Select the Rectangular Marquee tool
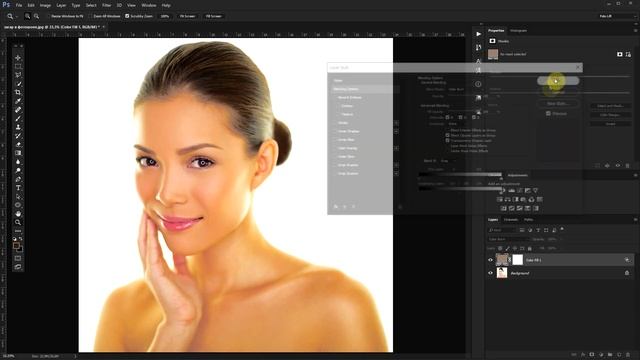The height and width of the screenshot is (360, 640). (x=18, y=66)
